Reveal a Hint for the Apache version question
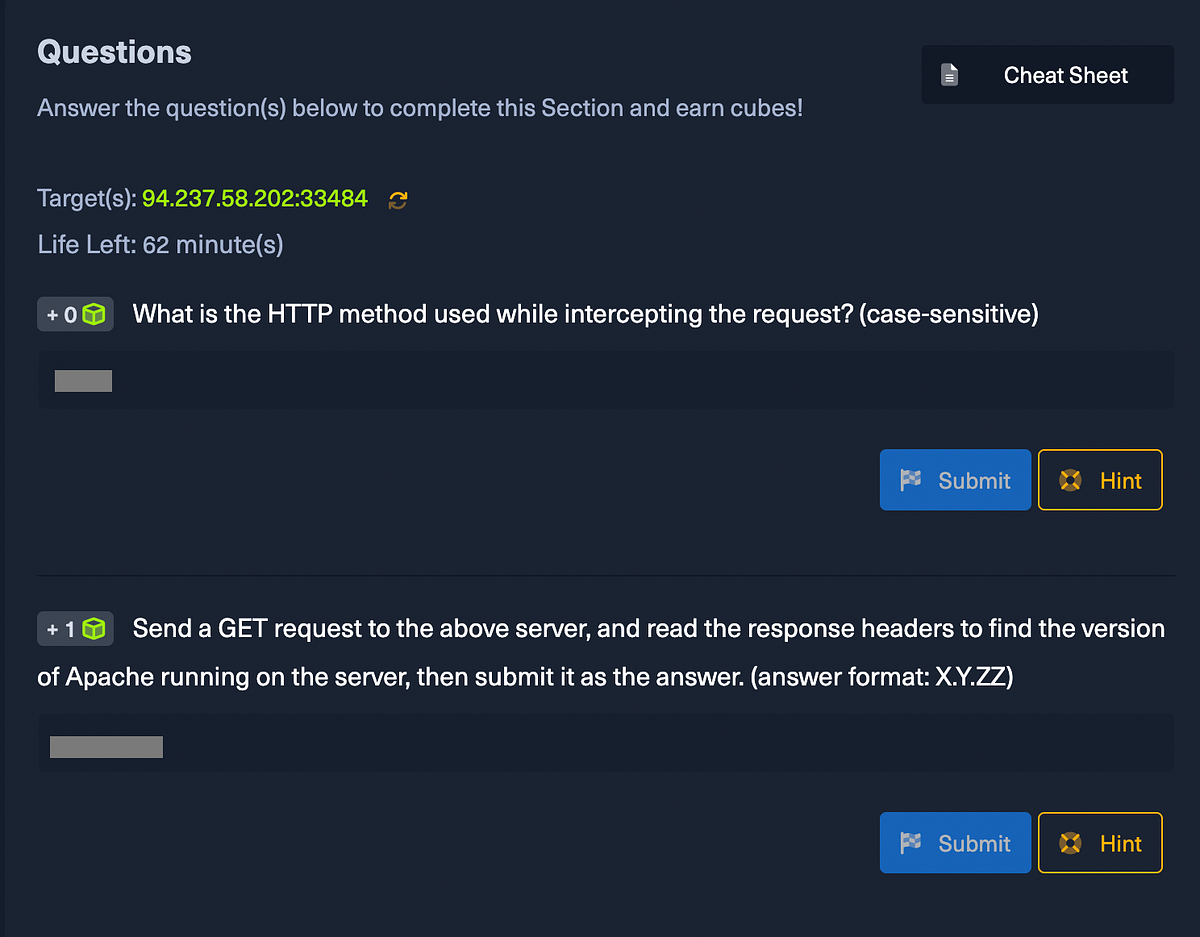 coord(1100,842)
